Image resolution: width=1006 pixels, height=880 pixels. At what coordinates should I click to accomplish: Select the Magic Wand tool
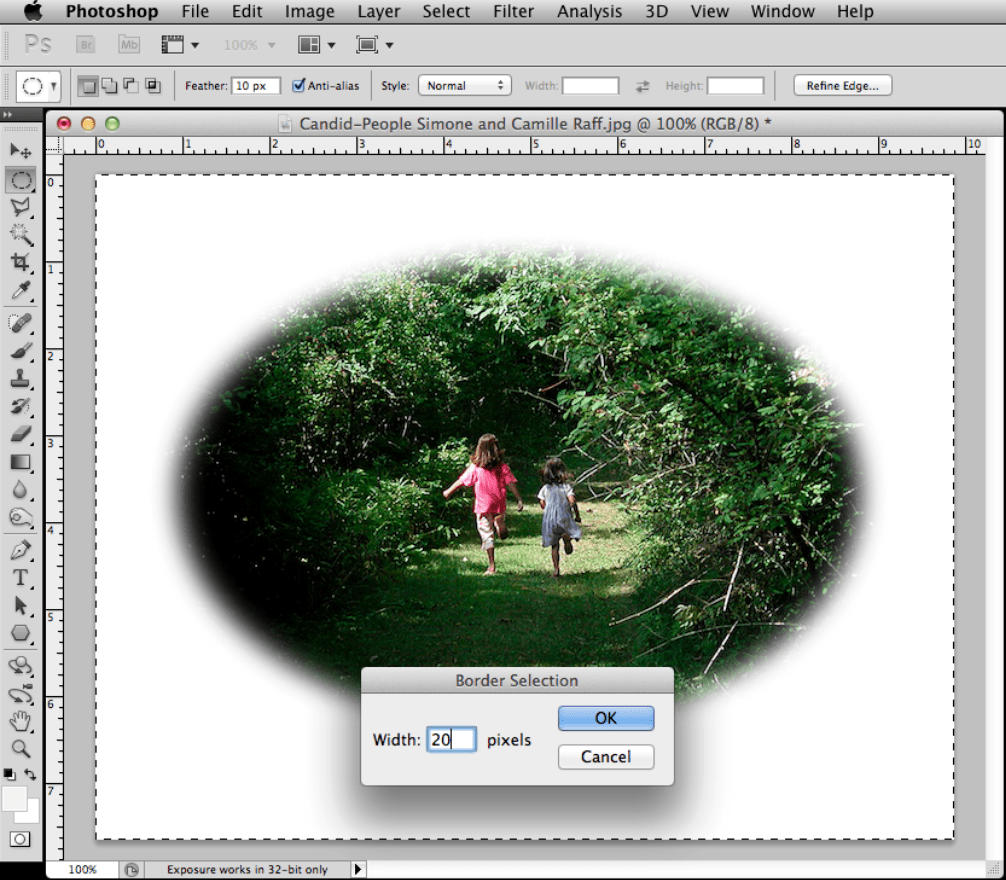tap(20, 235)
